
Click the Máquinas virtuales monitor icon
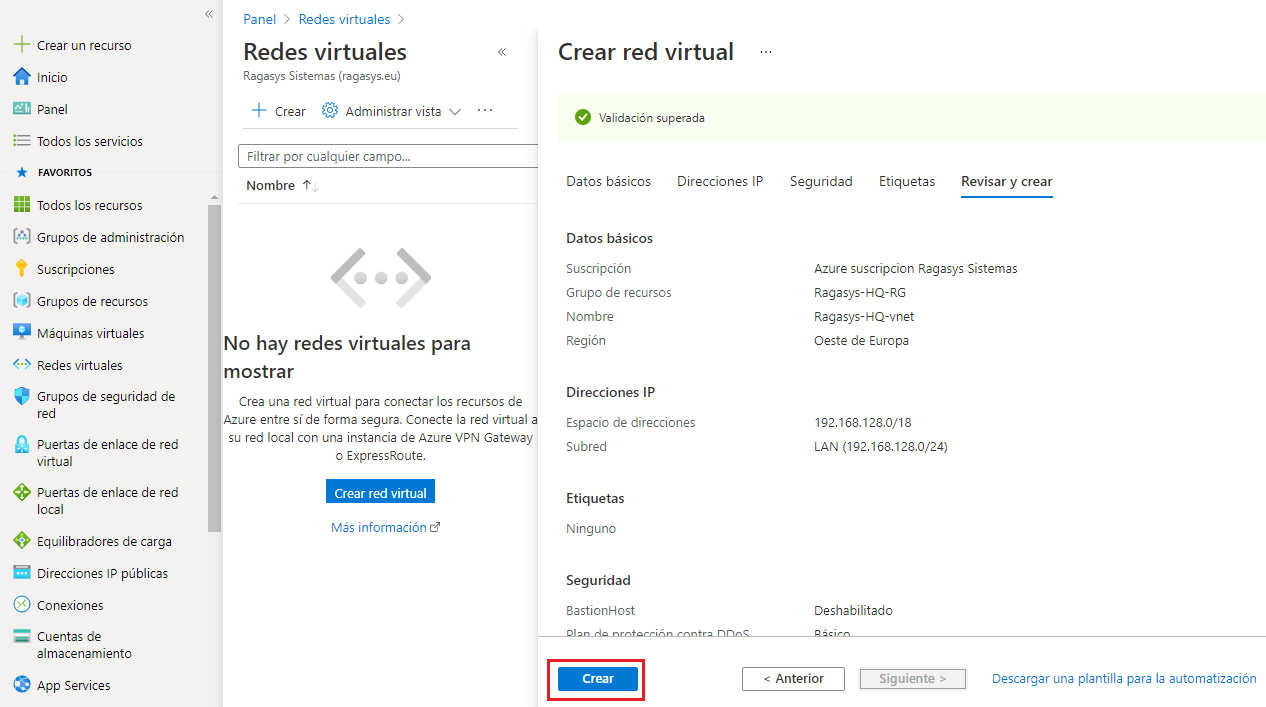[21, 333]
